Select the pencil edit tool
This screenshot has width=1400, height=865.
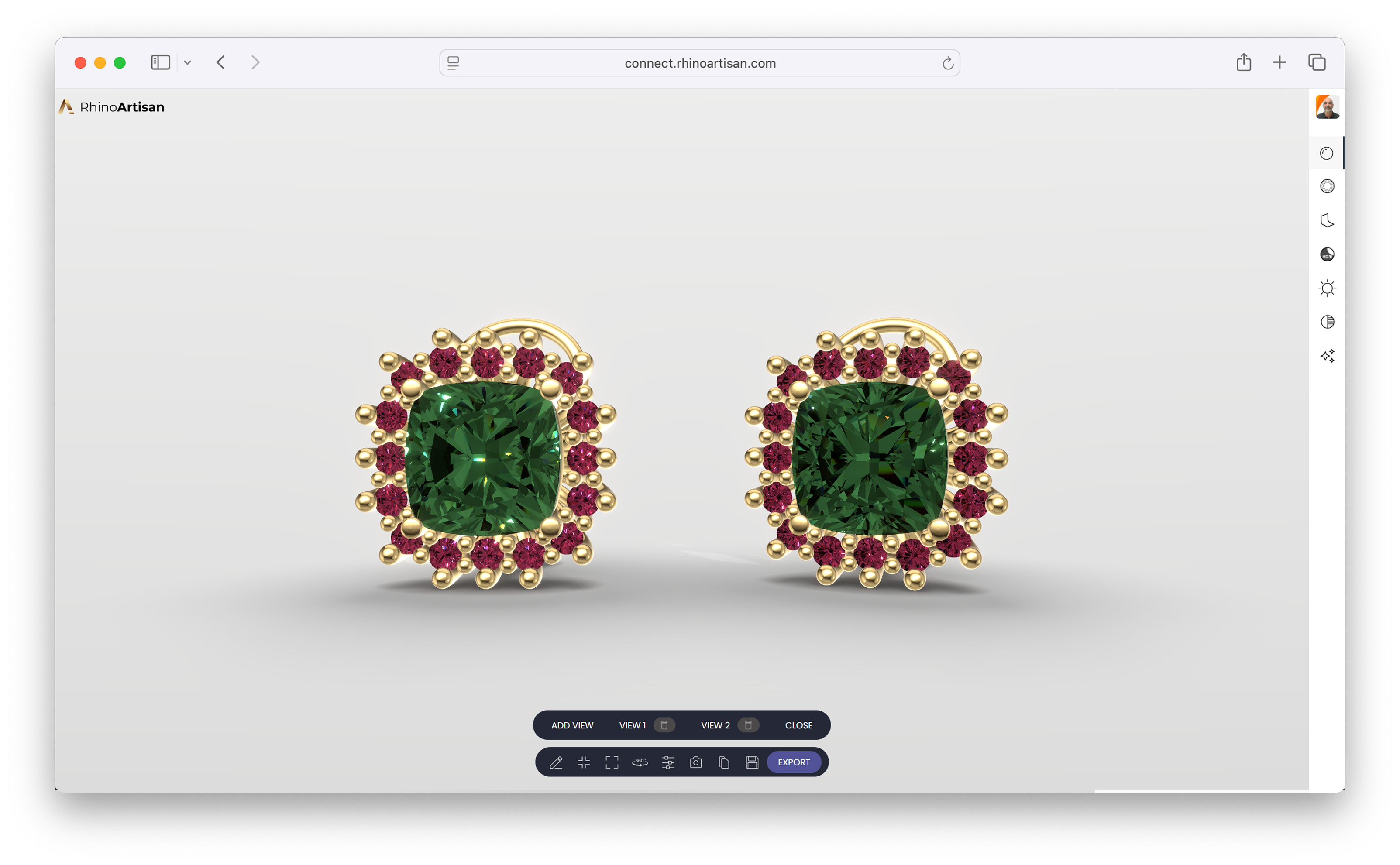(x=556, y=762)
